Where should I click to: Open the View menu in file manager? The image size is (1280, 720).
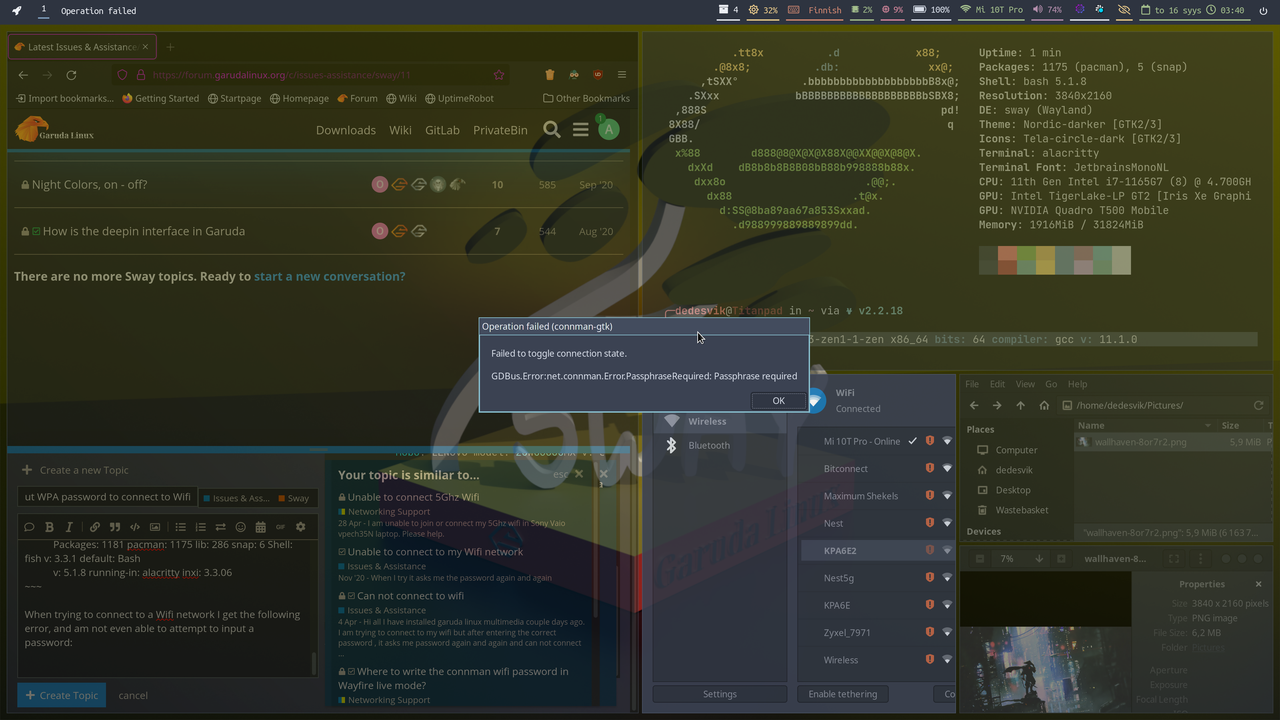1025,384
